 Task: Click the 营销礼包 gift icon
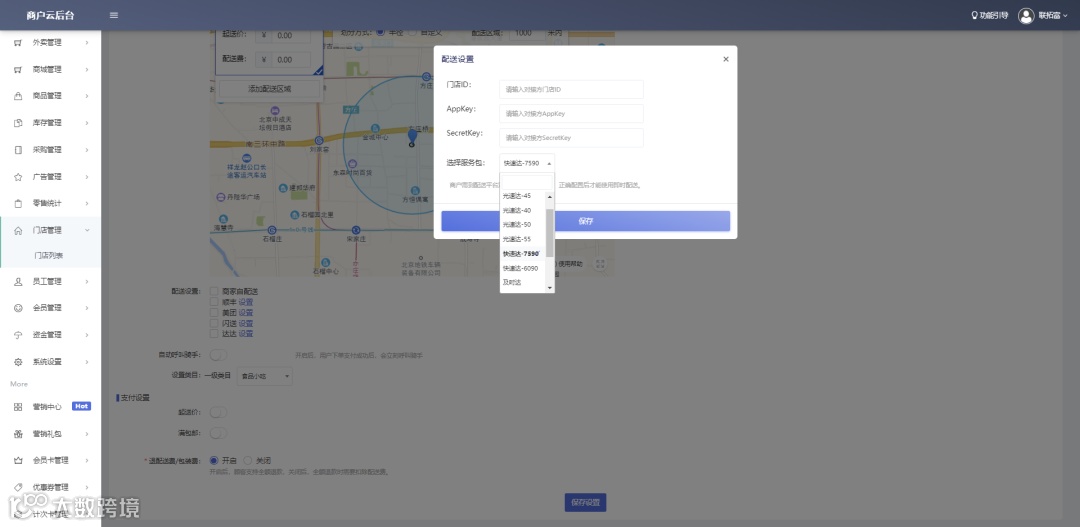pos(18,434)
